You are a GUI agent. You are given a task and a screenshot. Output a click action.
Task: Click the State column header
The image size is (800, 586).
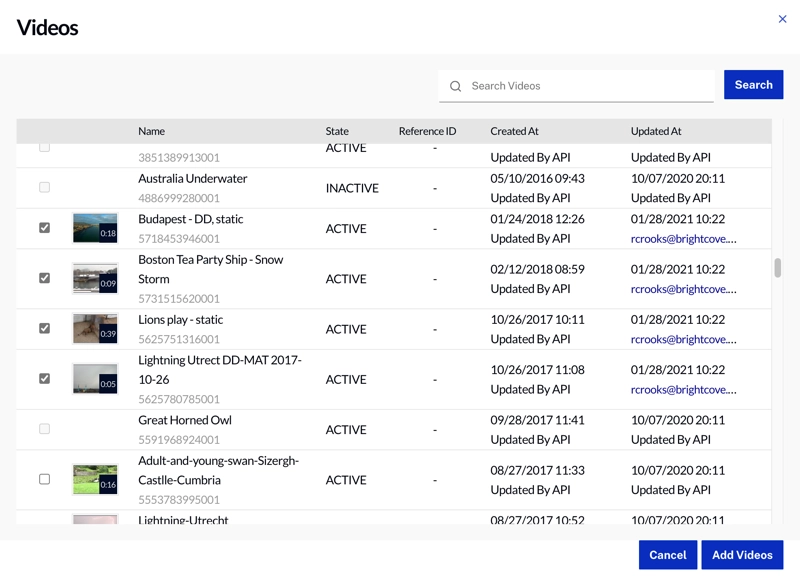coord(337,131)
